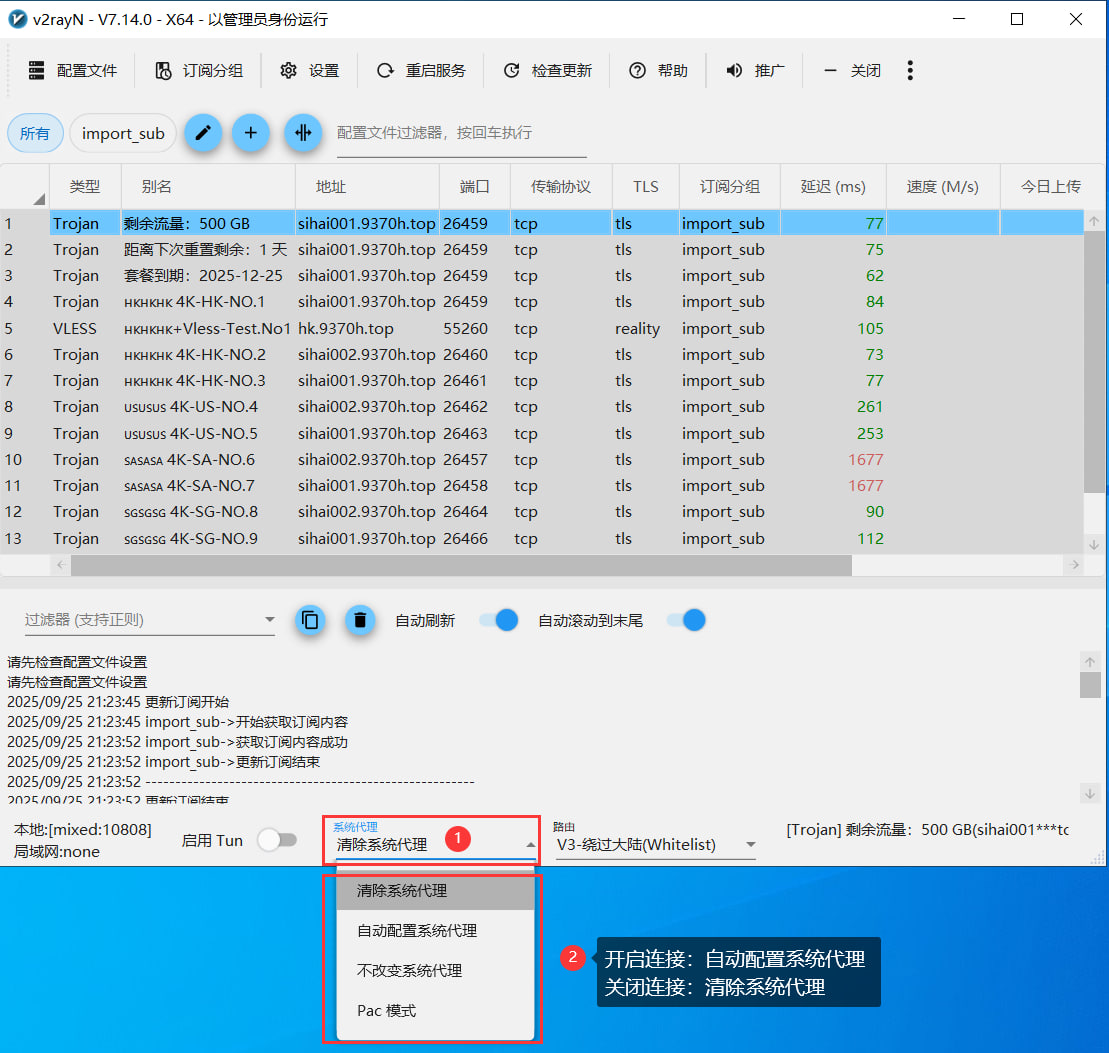Viewport: 1109px width, 1053px height.
Task: Select 自动配置系统代理 from the list
Action: pyautogui.click(x=417, y=931)
